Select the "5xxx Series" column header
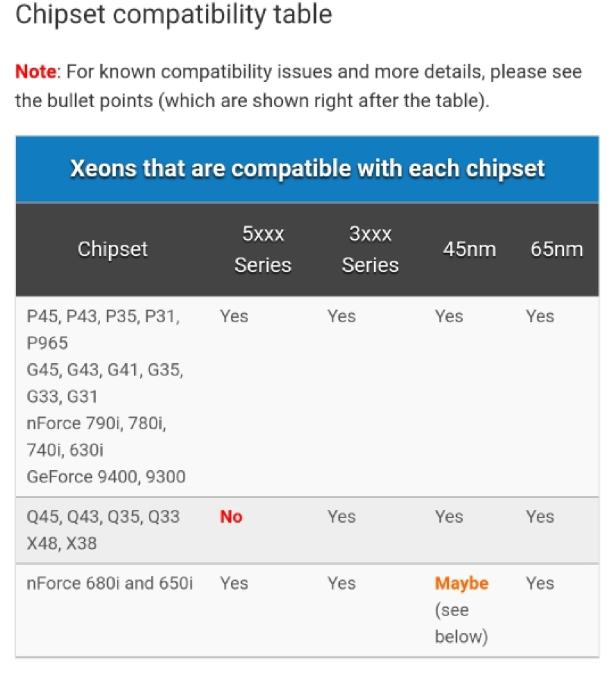Image resolution: width=614 pixels, height=690 pixels. point(263,249)
